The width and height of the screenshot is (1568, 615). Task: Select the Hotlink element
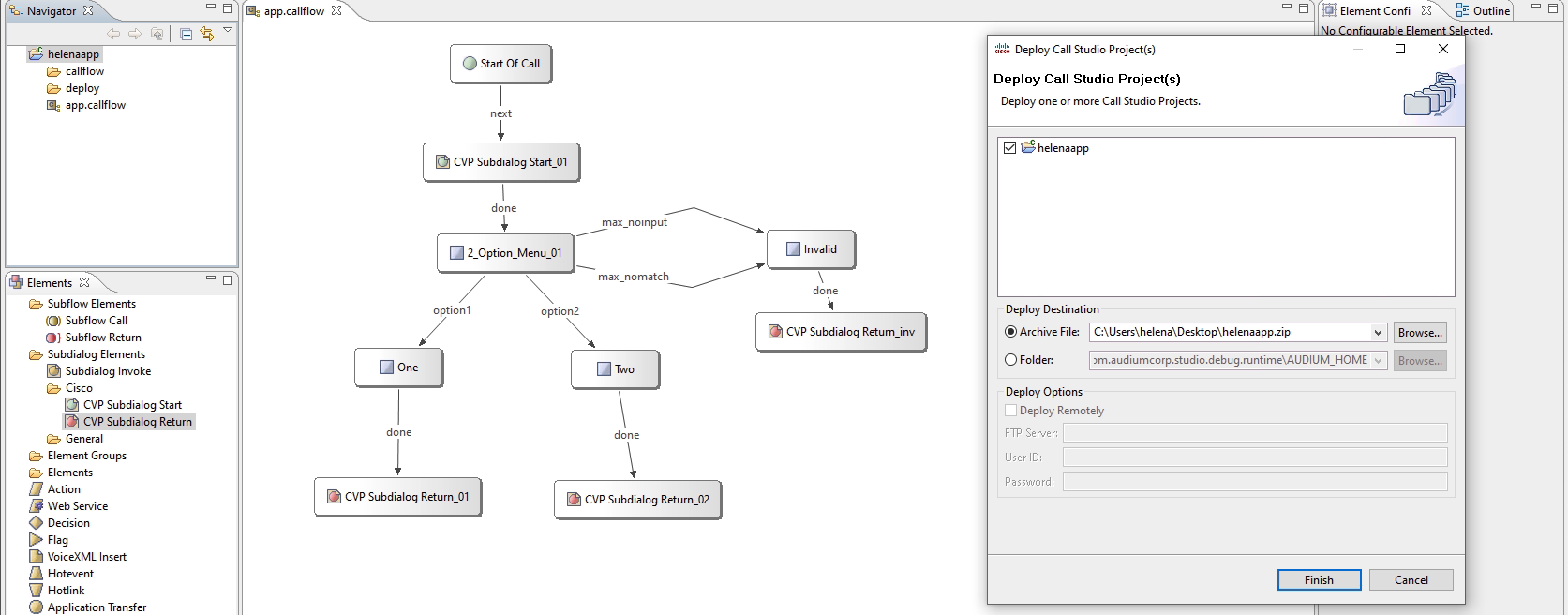click(56, 591)
